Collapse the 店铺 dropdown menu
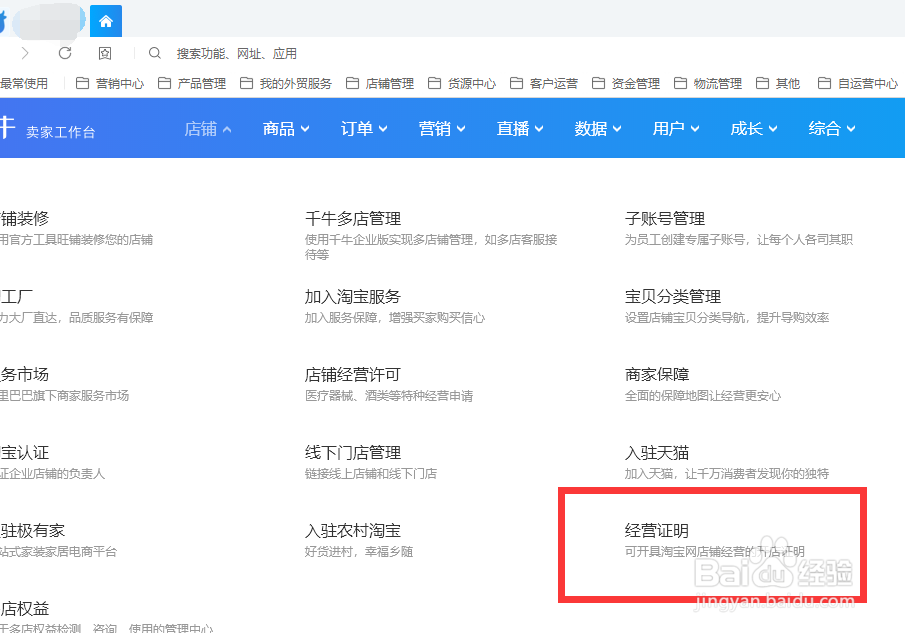 click(208, 128)
